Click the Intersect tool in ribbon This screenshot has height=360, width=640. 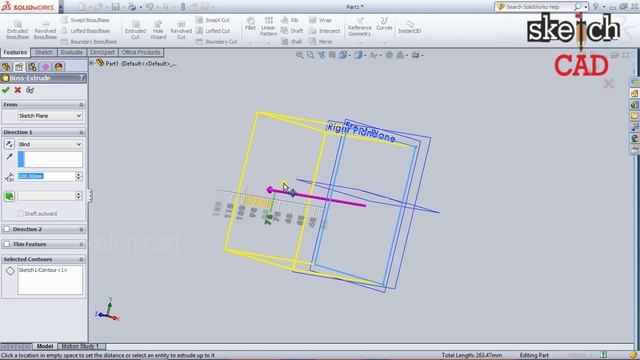[324, 31]
